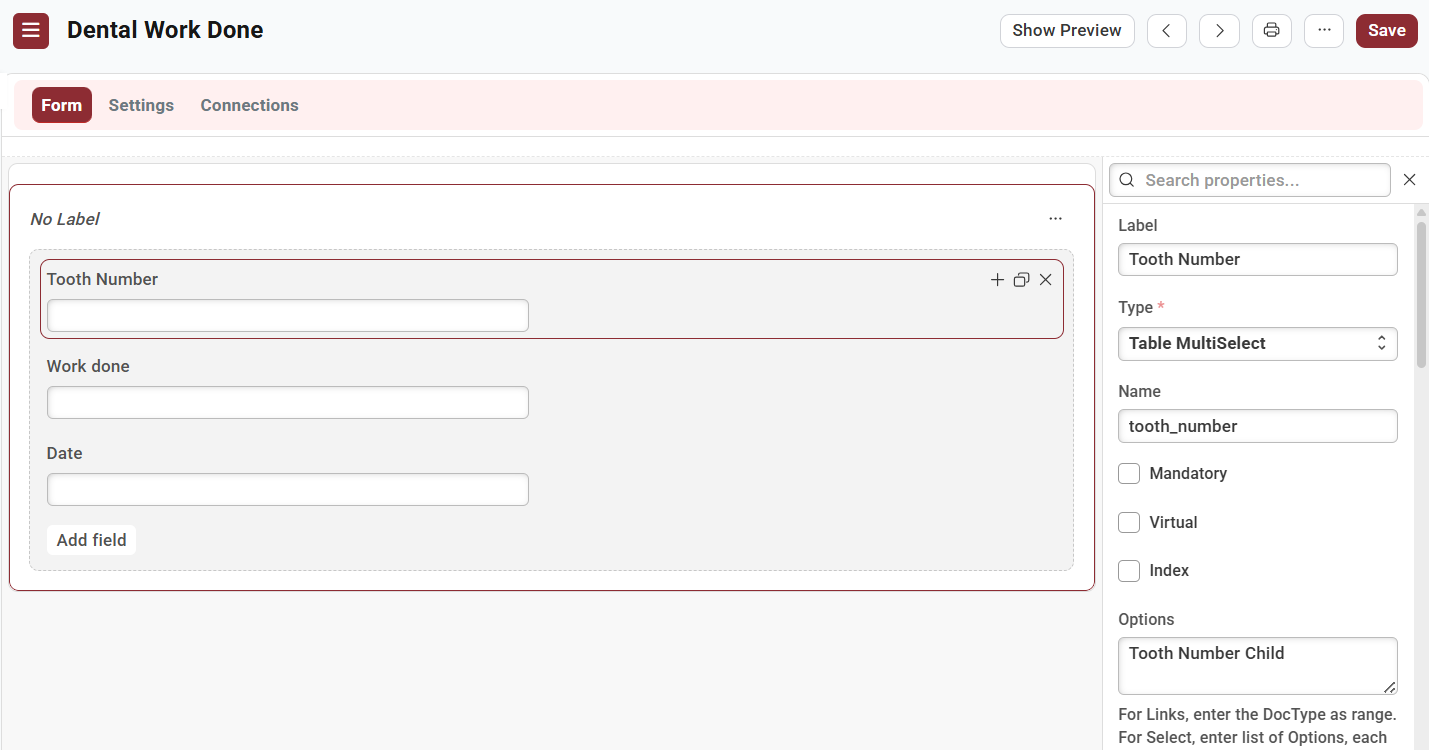Open the Type dropdown Table MultiSelect
The height and width of the screenshot is (750, 1429).
[1257, 343]
